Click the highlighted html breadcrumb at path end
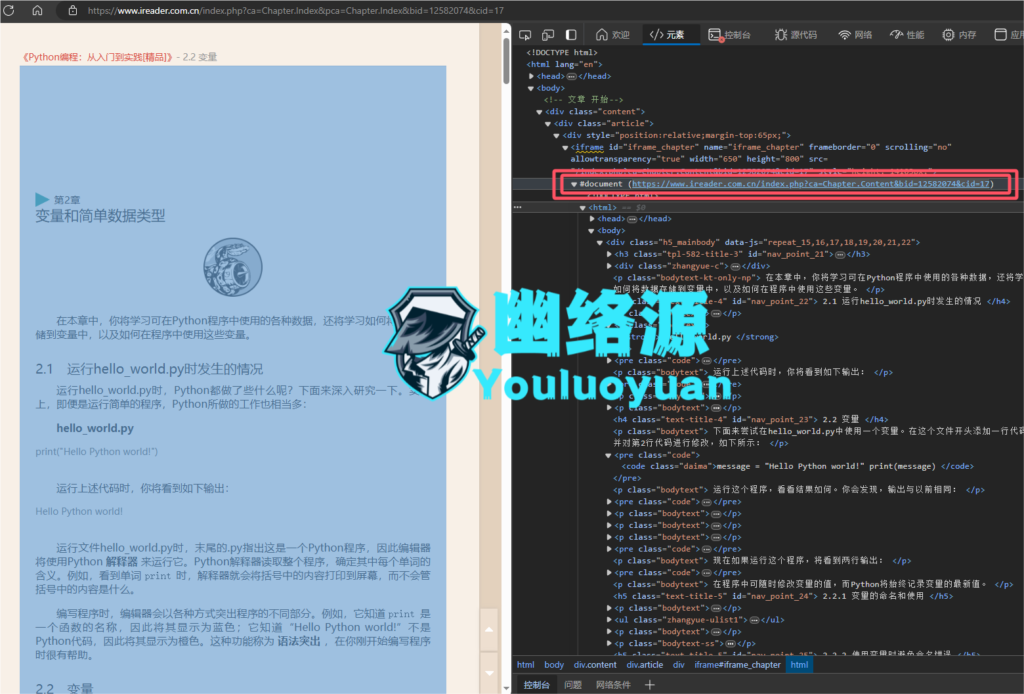The image size is (1024, 694). [x=799, y=665]
